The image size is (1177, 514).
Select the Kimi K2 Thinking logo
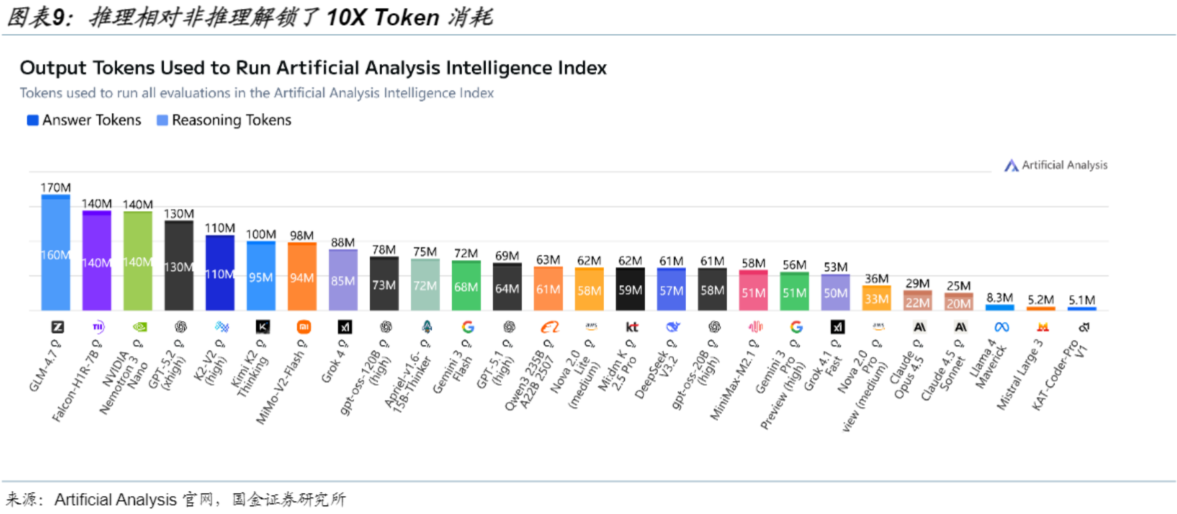[262, 327]
